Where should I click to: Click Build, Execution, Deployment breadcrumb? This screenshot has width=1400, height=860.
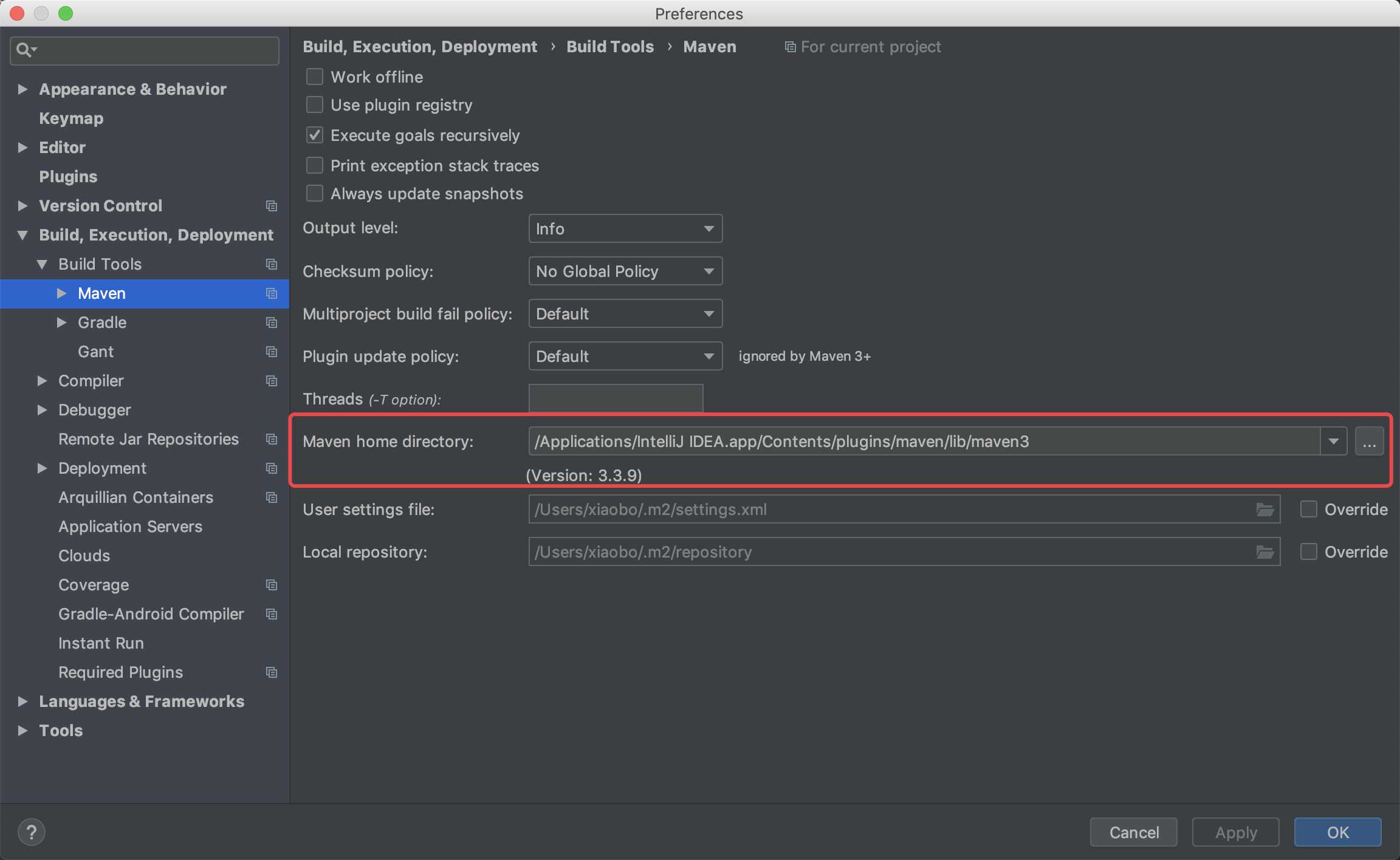click(x=420, y=47)
